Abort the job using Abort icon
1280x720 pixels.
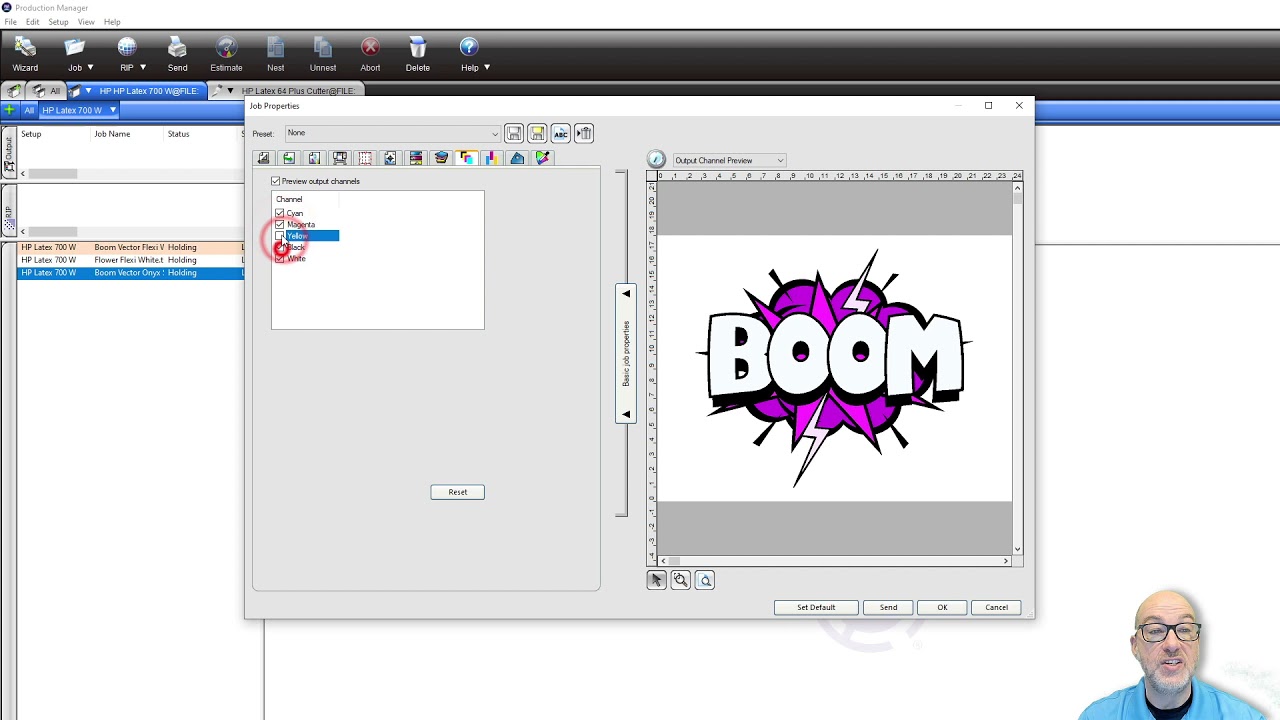click(x=370, y=54)
